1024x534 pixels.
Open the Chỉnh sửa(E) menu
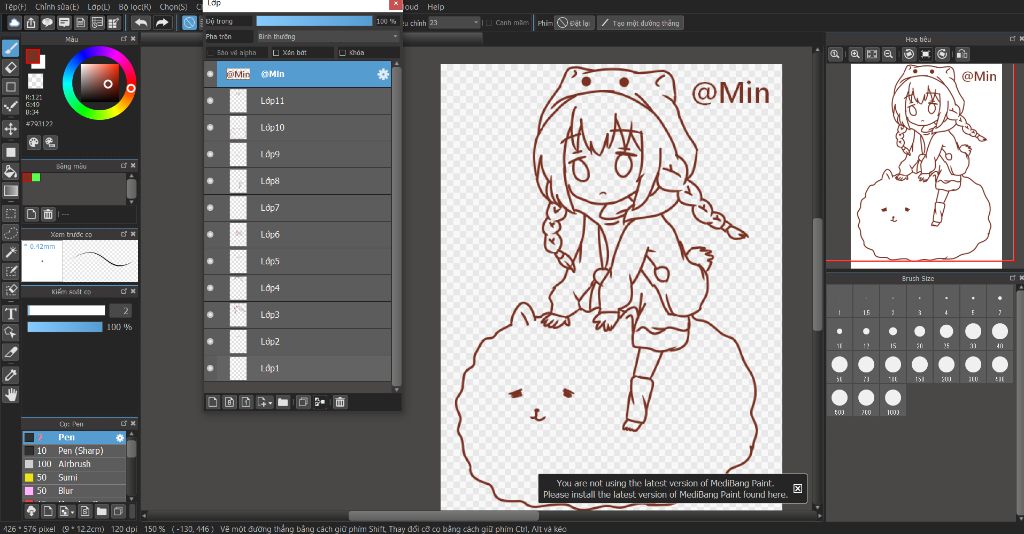pos(57,7)
